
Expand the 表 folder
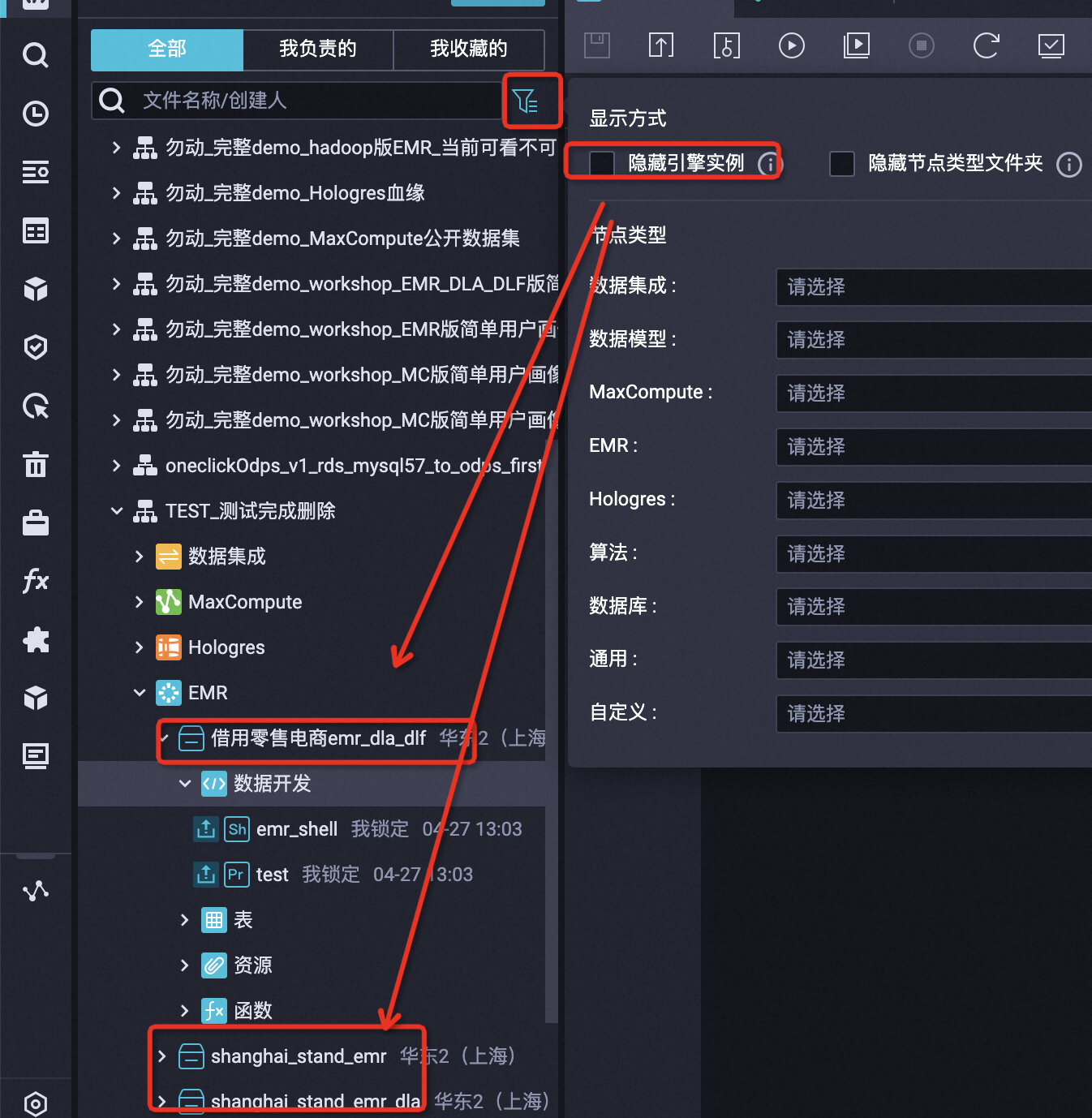(x=185, y=919)
